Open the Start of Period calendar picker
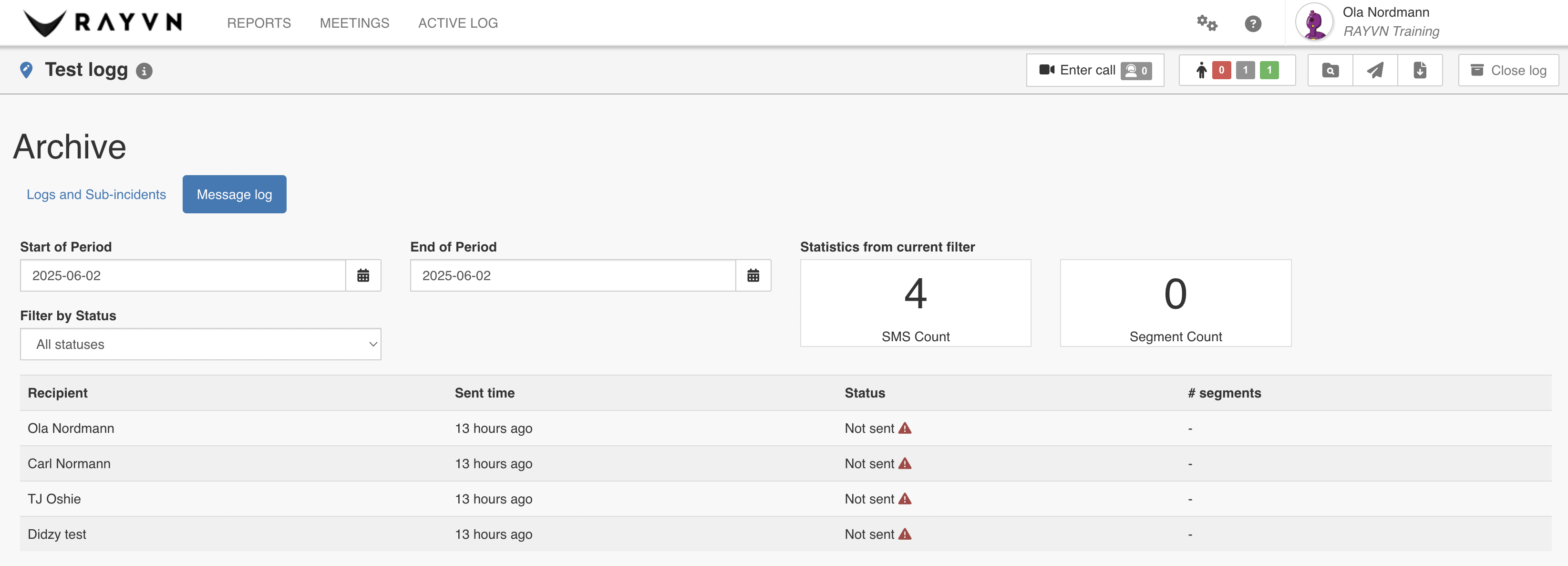 (363, 275)
